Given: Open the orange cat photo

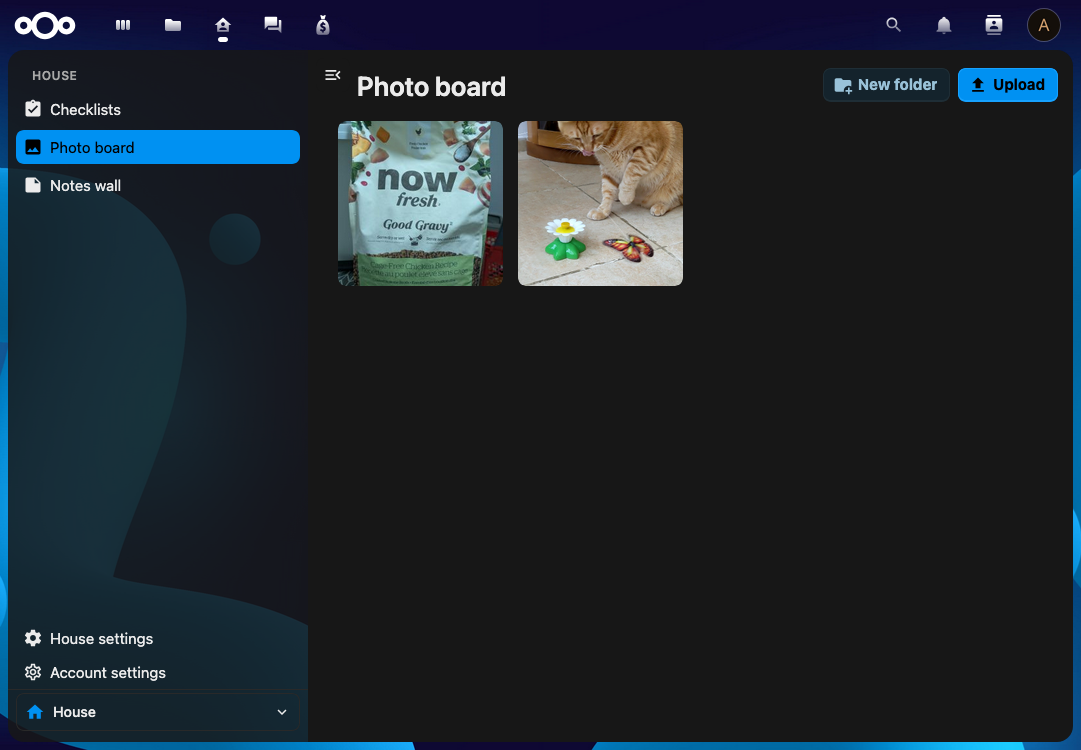Looking at the screenshot, I should tap(600, 203).
